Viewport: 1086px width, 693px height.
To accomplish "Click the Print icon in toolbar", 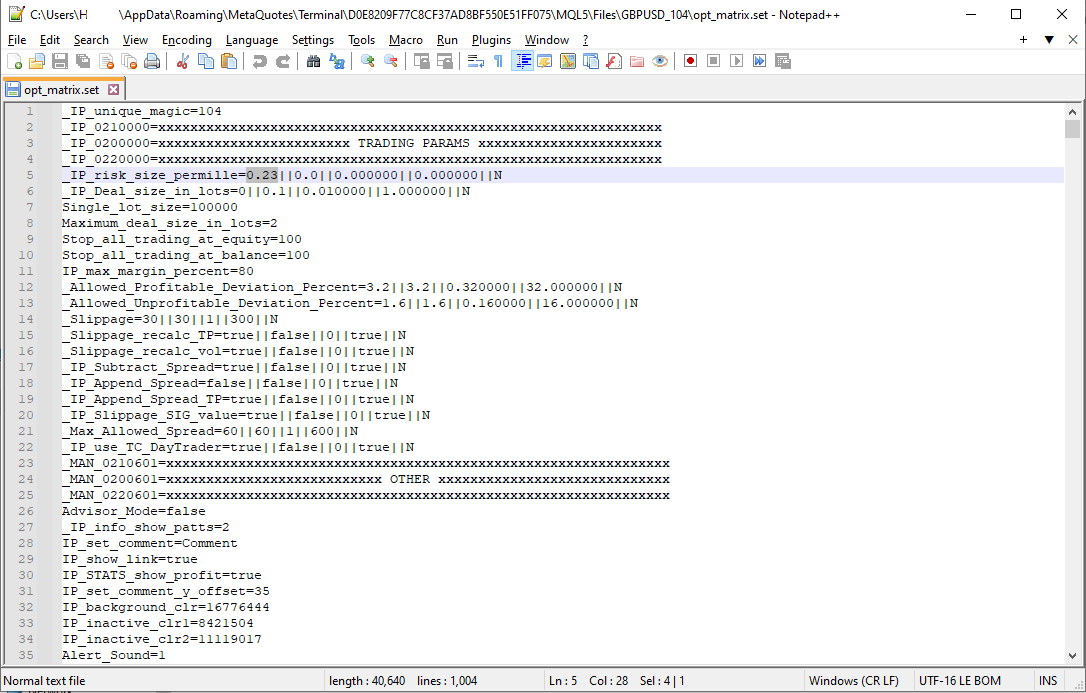I will tap(152, 62).
